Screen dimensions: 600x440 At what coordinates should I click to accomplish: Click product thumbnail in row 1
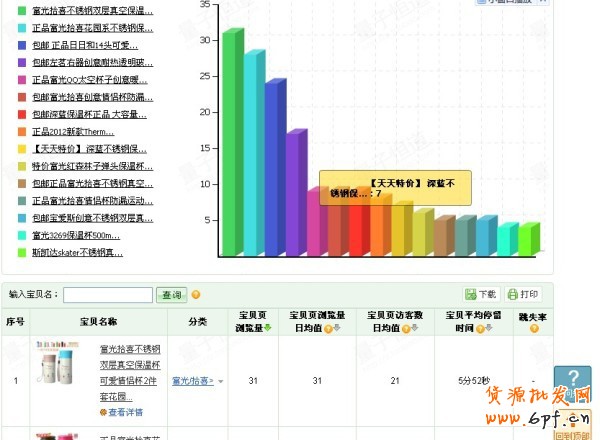[57, 362]
